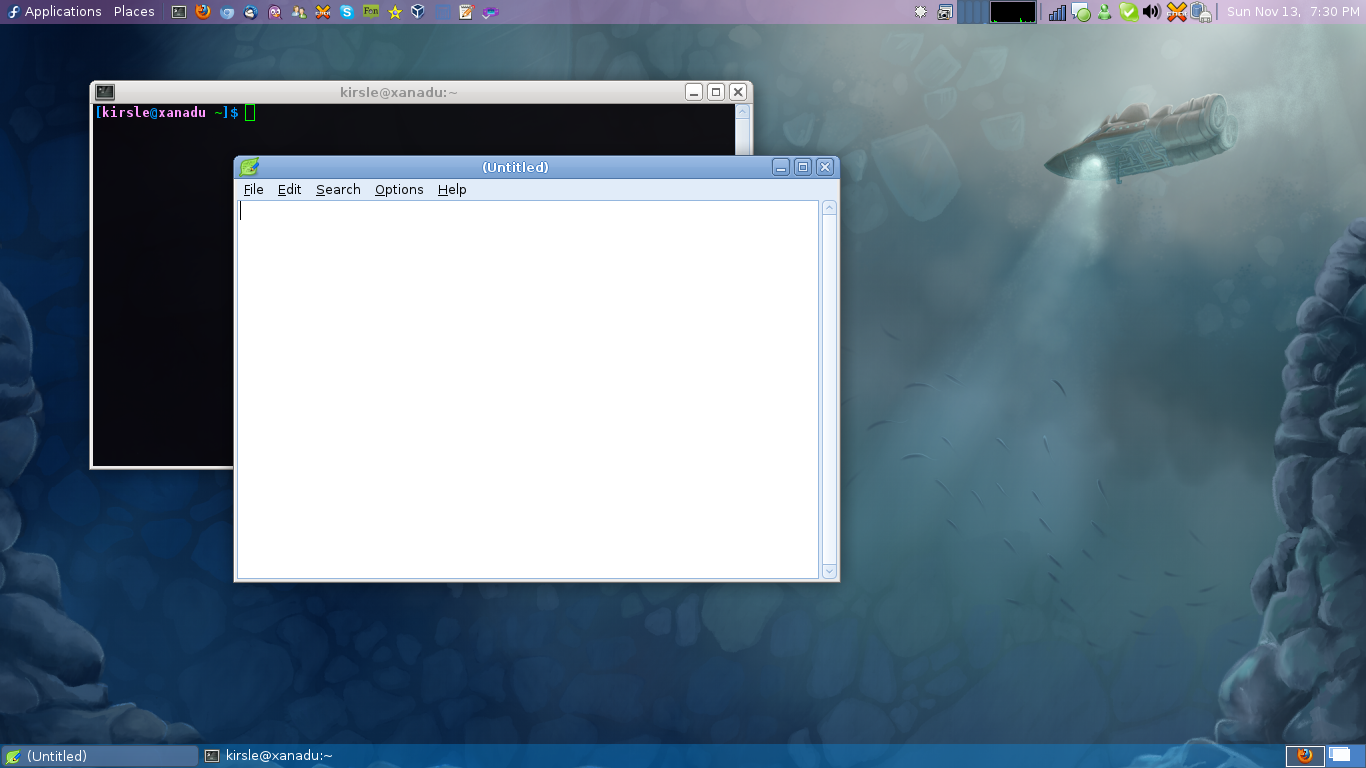Open the Search menu in the editor
Screen dimensions: 1366x768
pos(338,189)
